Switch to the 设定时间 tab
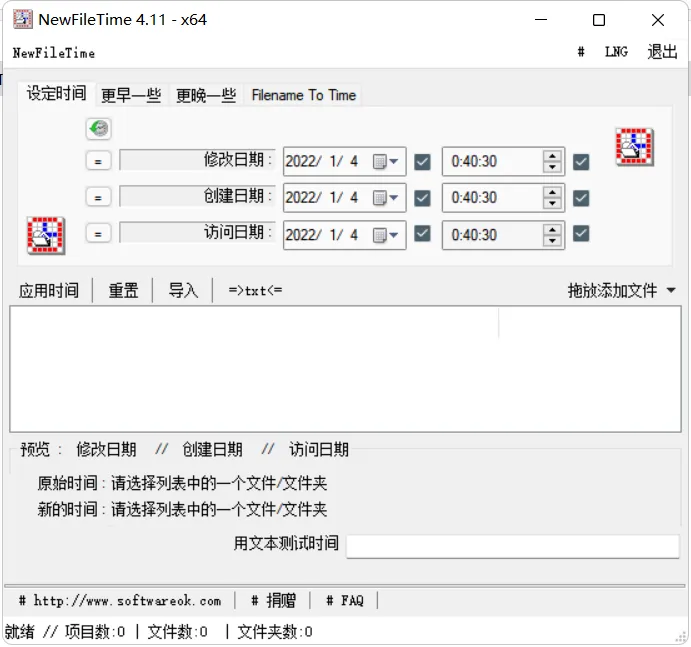The height and width of the screenshot is (647, 691). click(x=56, y=93)
